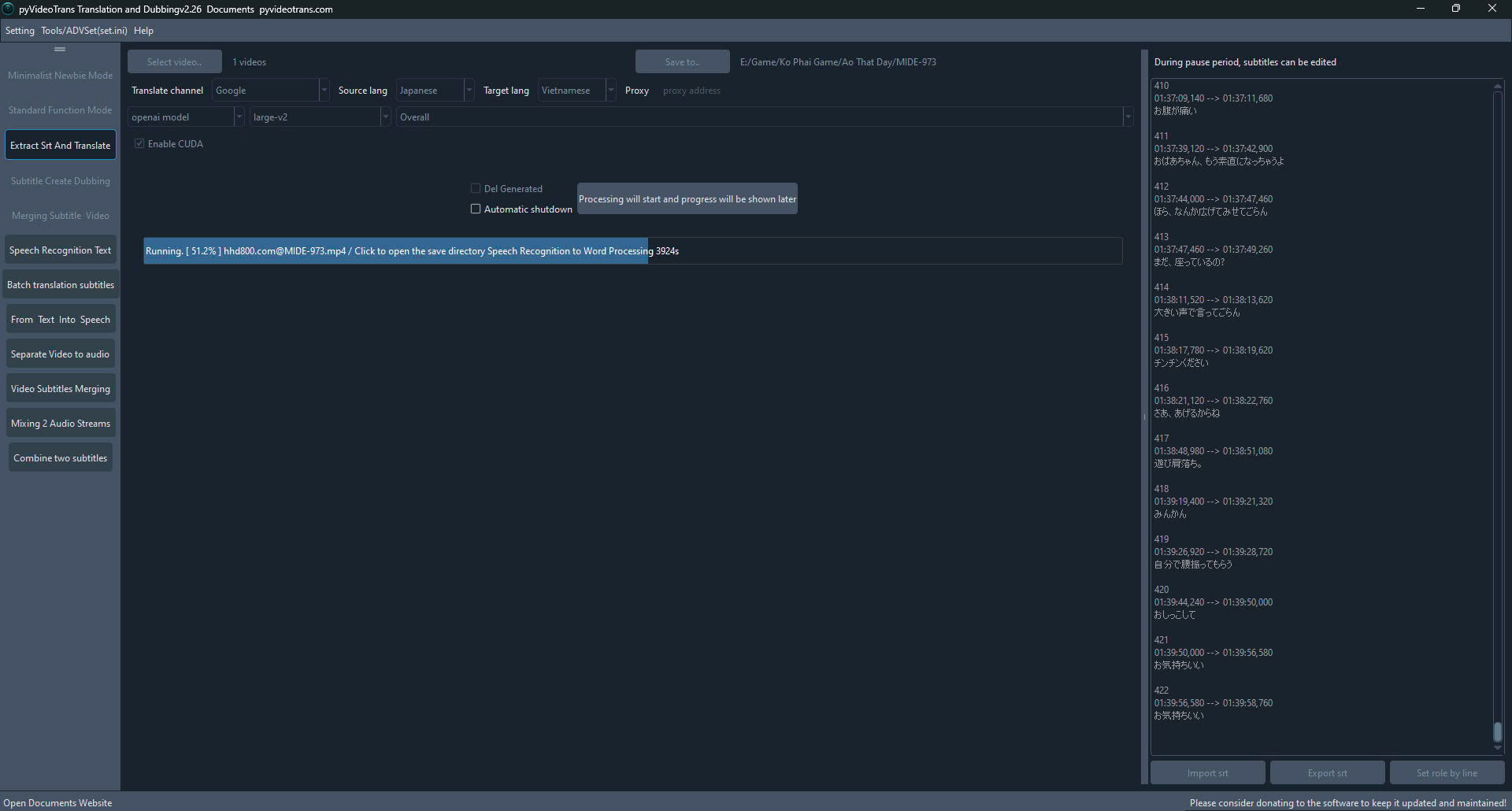1512x811 pixels.
Task: Open the Tools/ADVSet(set.ini) menu
Action: coord(84,31)
